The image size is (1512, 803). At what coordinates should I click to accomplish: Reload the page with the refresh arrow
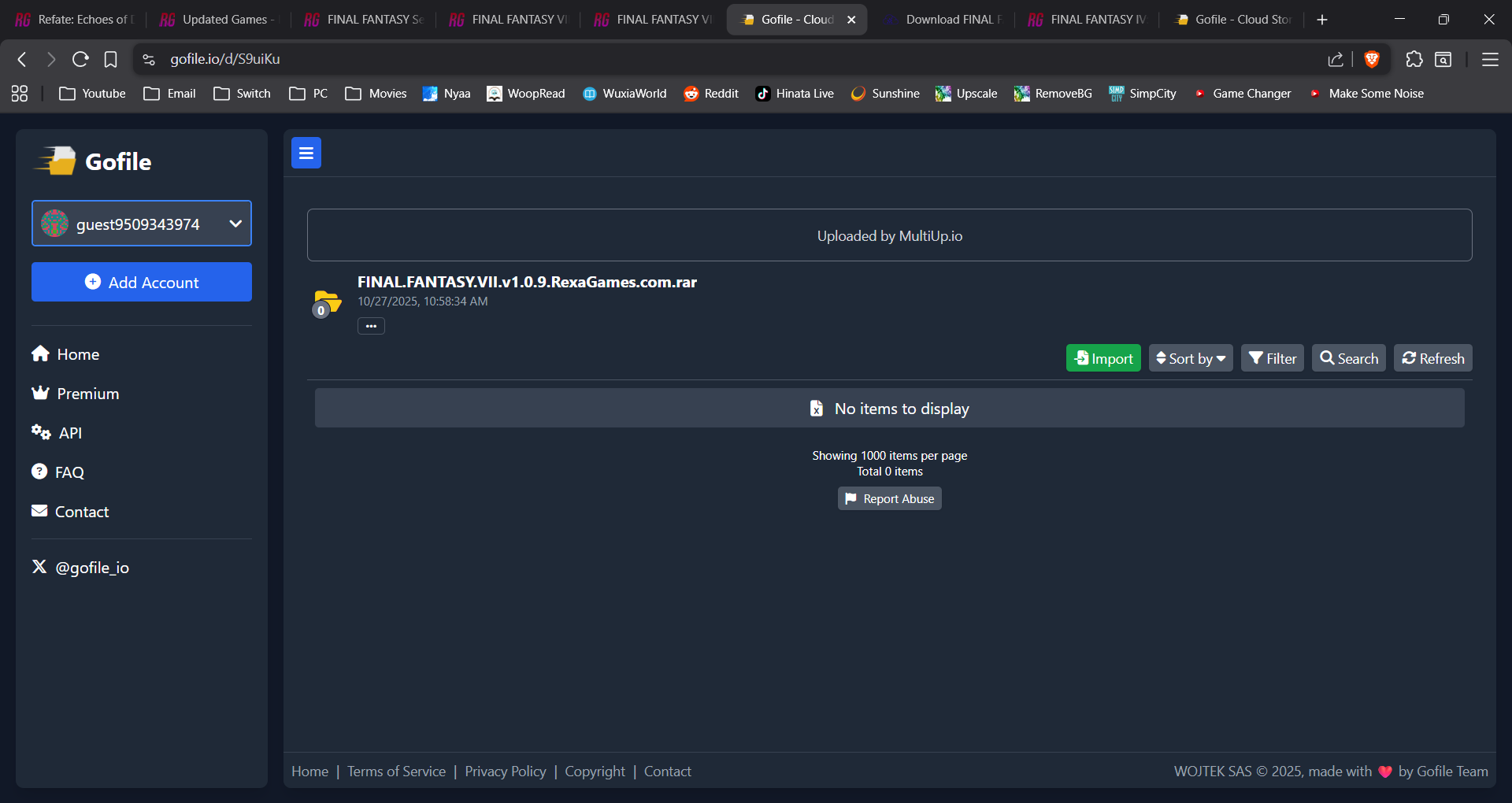pos(80,59)
